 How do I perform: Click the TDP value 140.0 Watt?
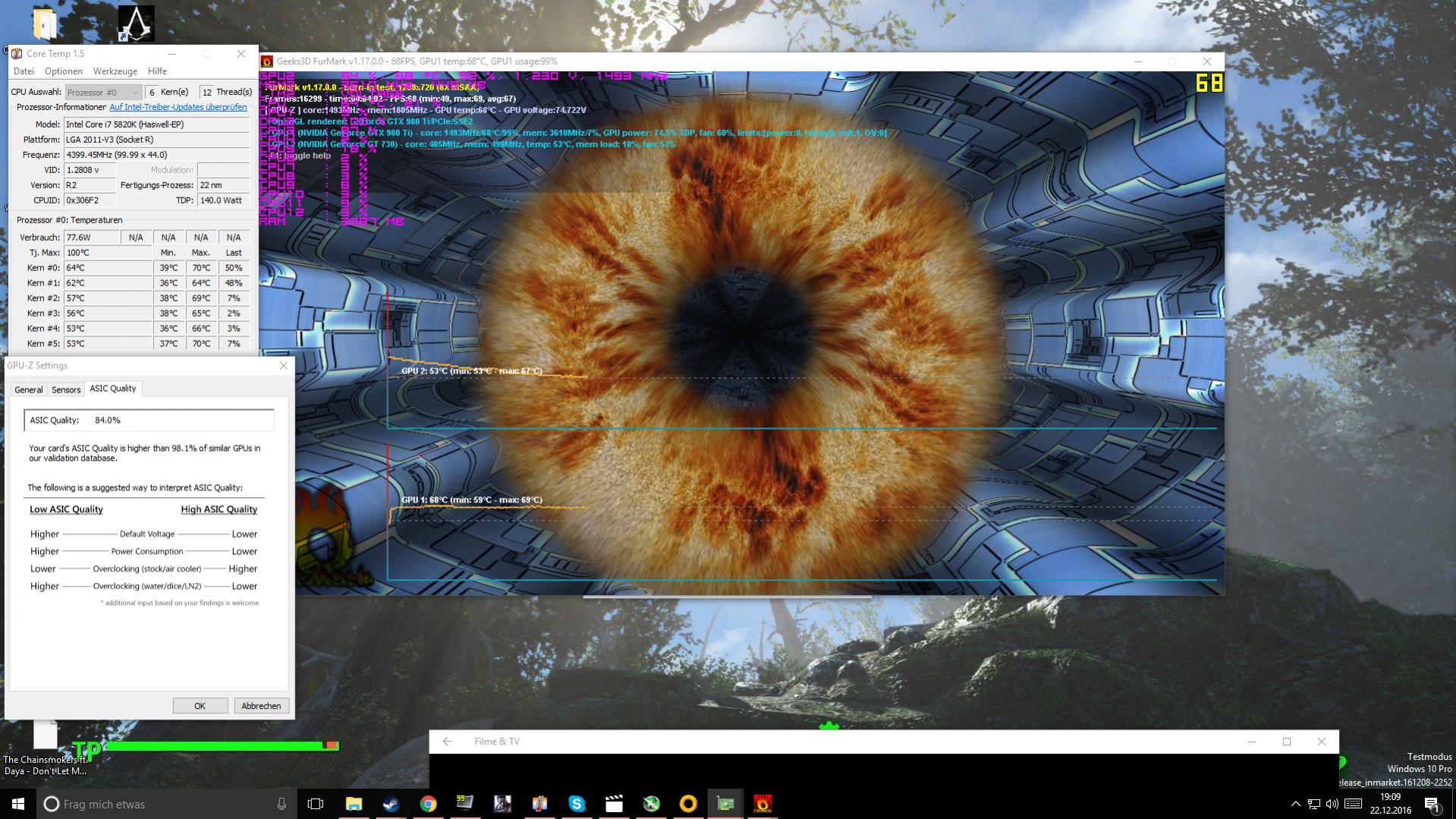point(223,200)
